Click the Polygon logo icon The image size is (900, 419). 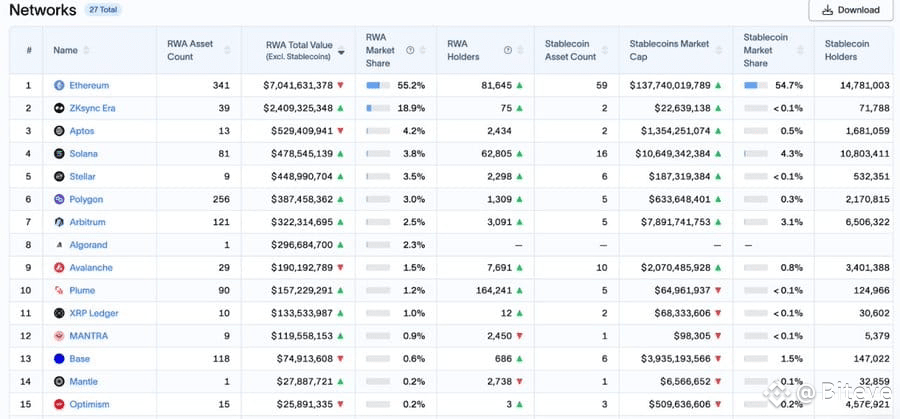(x=59, y=199)
